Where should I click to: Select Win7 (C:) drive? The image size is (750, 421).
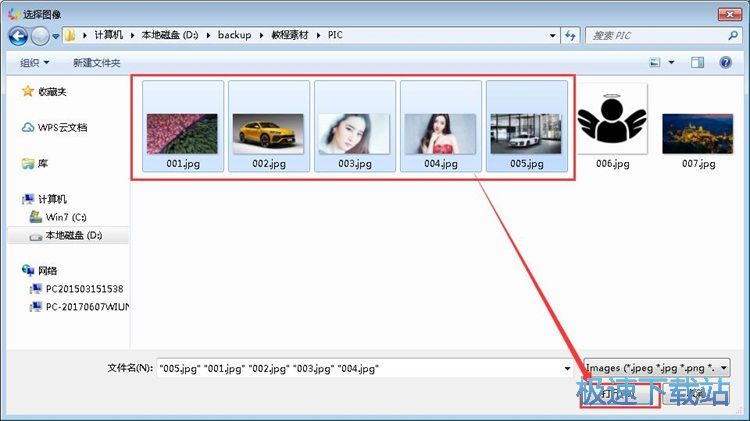(66, 217)
